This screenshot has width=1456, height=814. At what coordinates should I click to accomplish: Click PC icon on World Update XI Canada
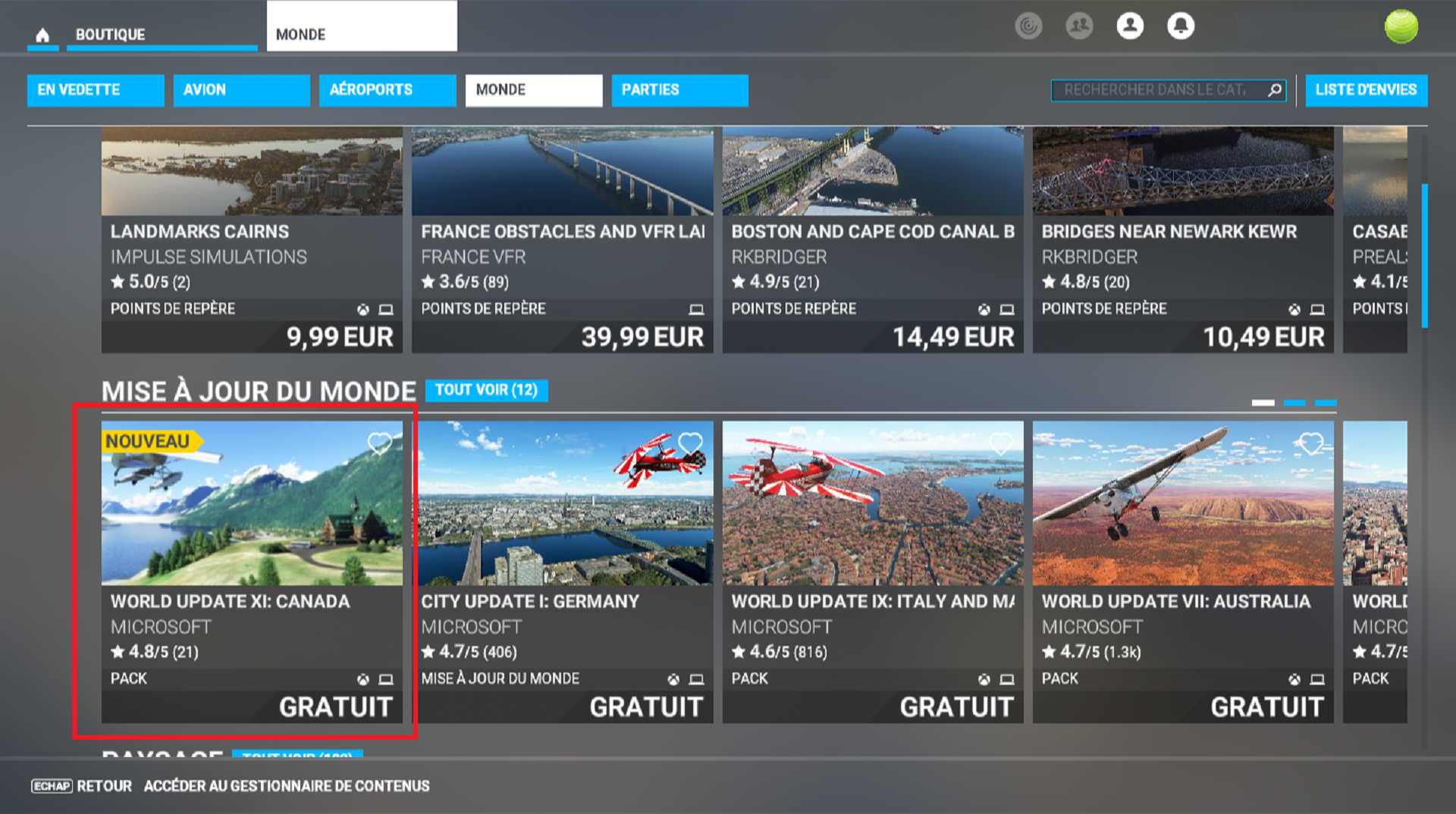pyautogui.click(x=386, y=679)
